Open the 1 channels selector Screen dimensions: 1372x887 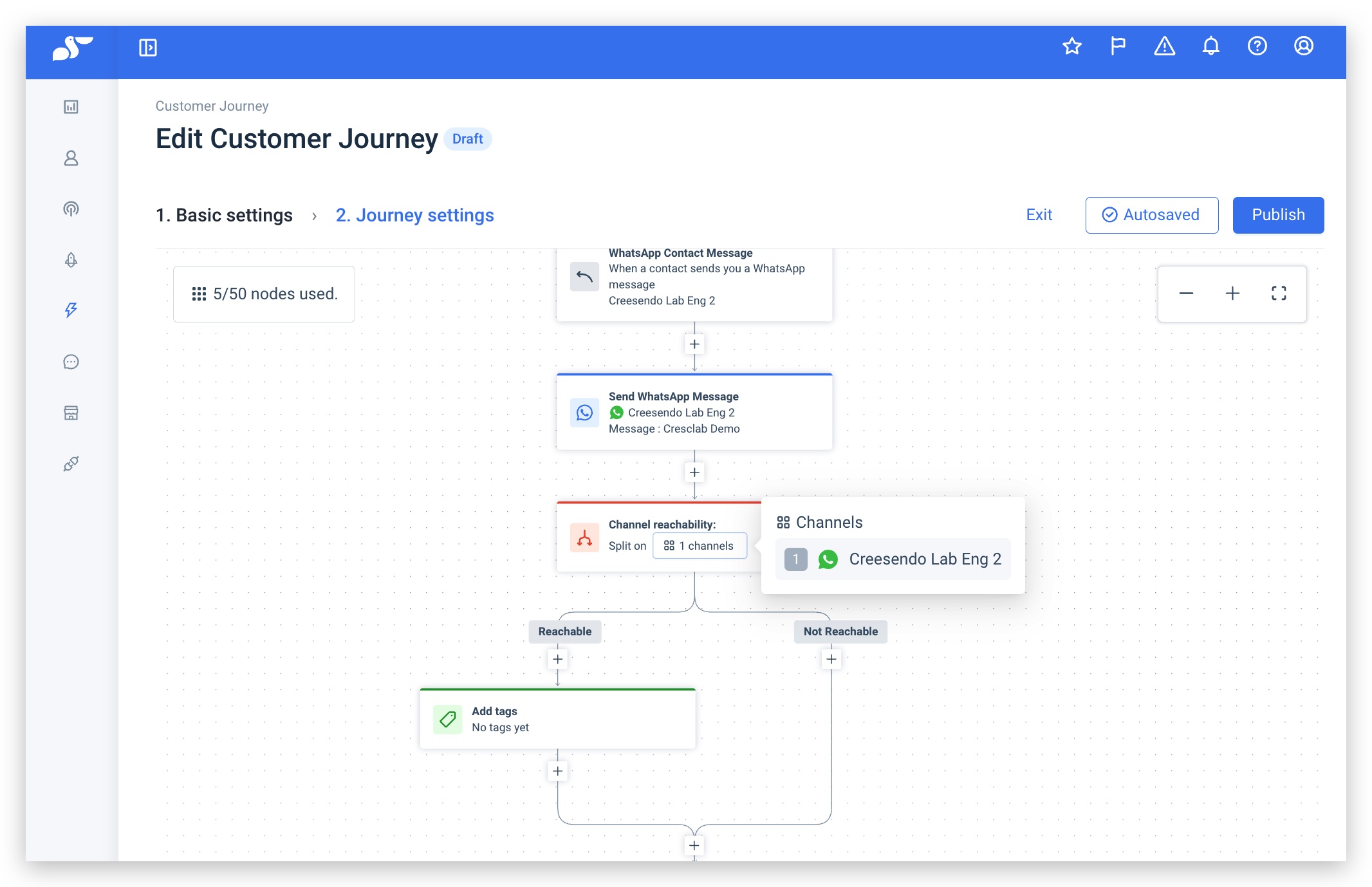coord(700,546)
